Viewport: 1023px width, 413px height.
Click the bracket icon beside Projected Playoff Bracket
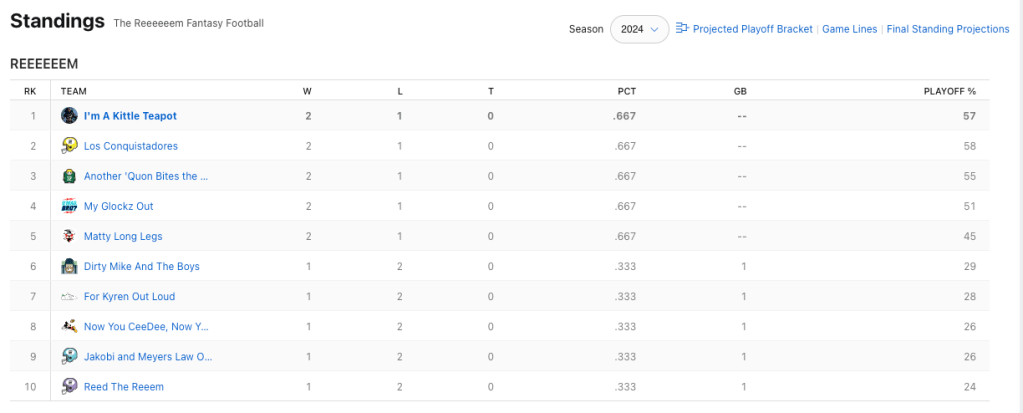pyautogui.click(x=682, y=29)
